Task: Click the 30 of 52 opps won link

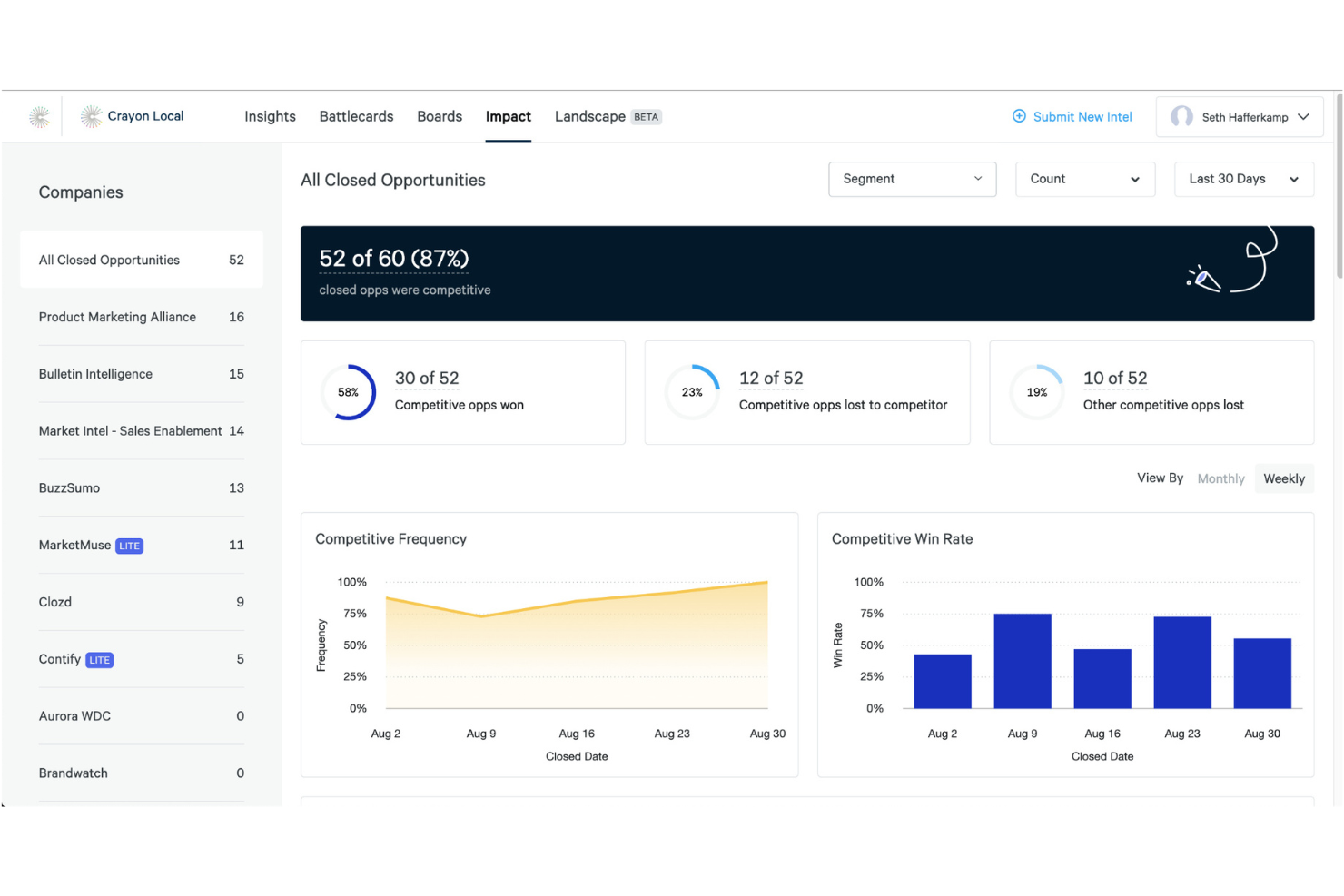Action: (x=427, y=378)
